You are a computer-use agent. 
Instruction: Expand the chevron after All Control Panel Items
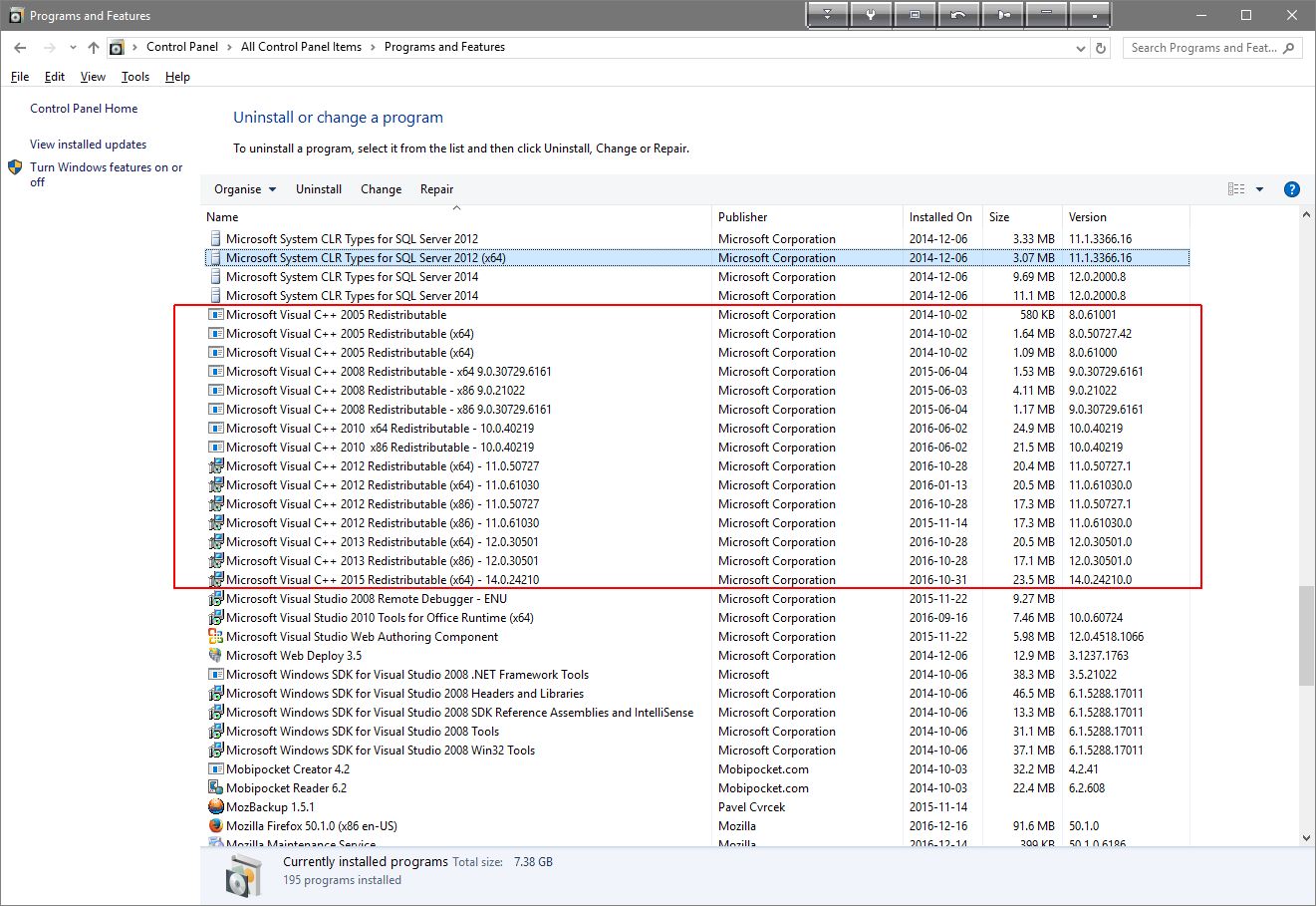point(374,47)
